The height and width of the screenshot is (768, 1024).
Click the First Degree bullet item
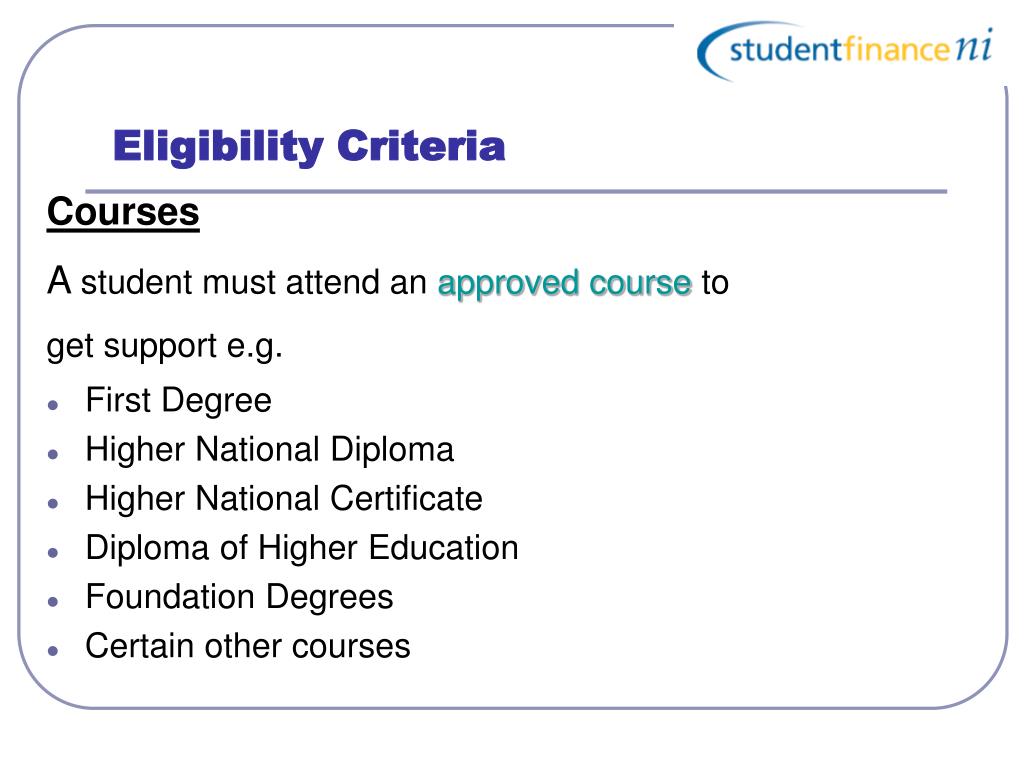click(x=178, y=400)
